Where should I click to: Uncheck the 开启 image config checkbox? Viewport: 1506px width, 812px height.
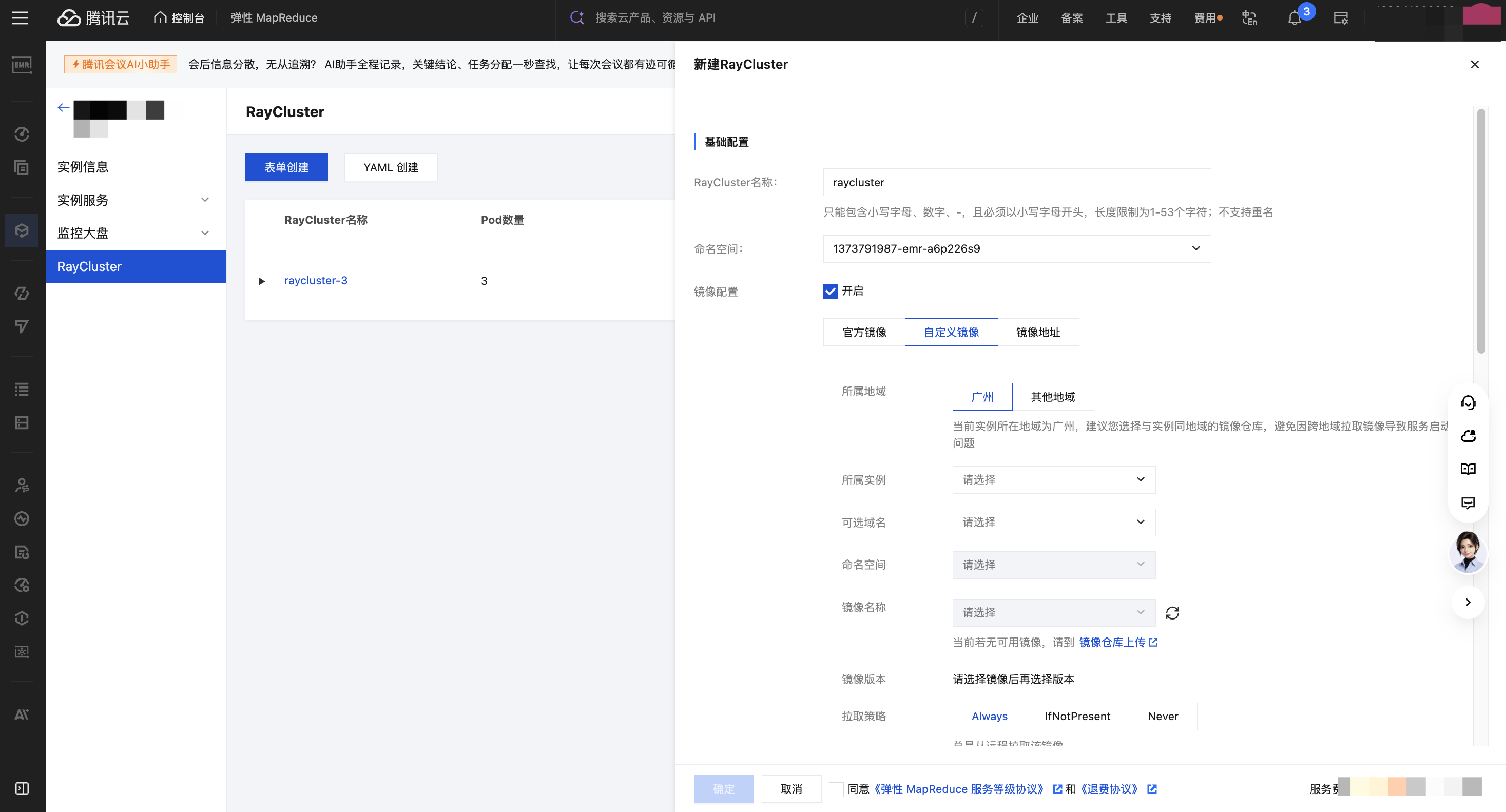830,291
